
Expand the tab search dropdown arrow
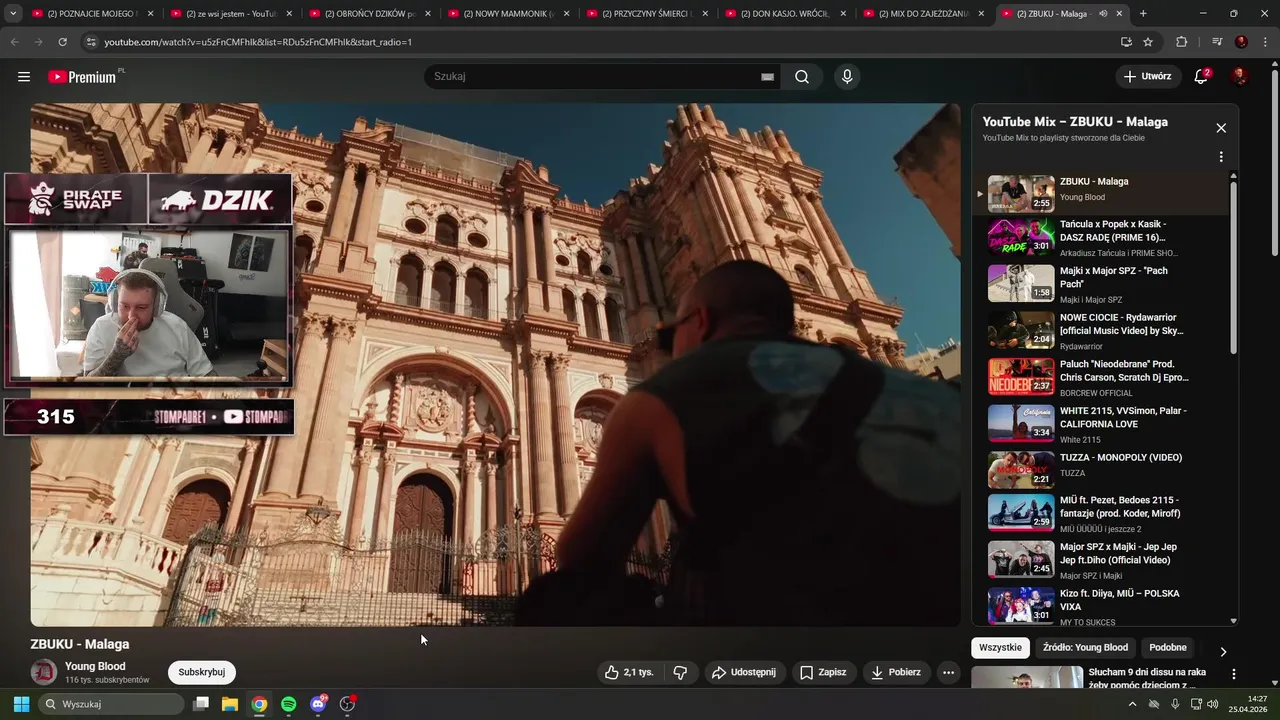pyautogui.click(x=13, y=14)
